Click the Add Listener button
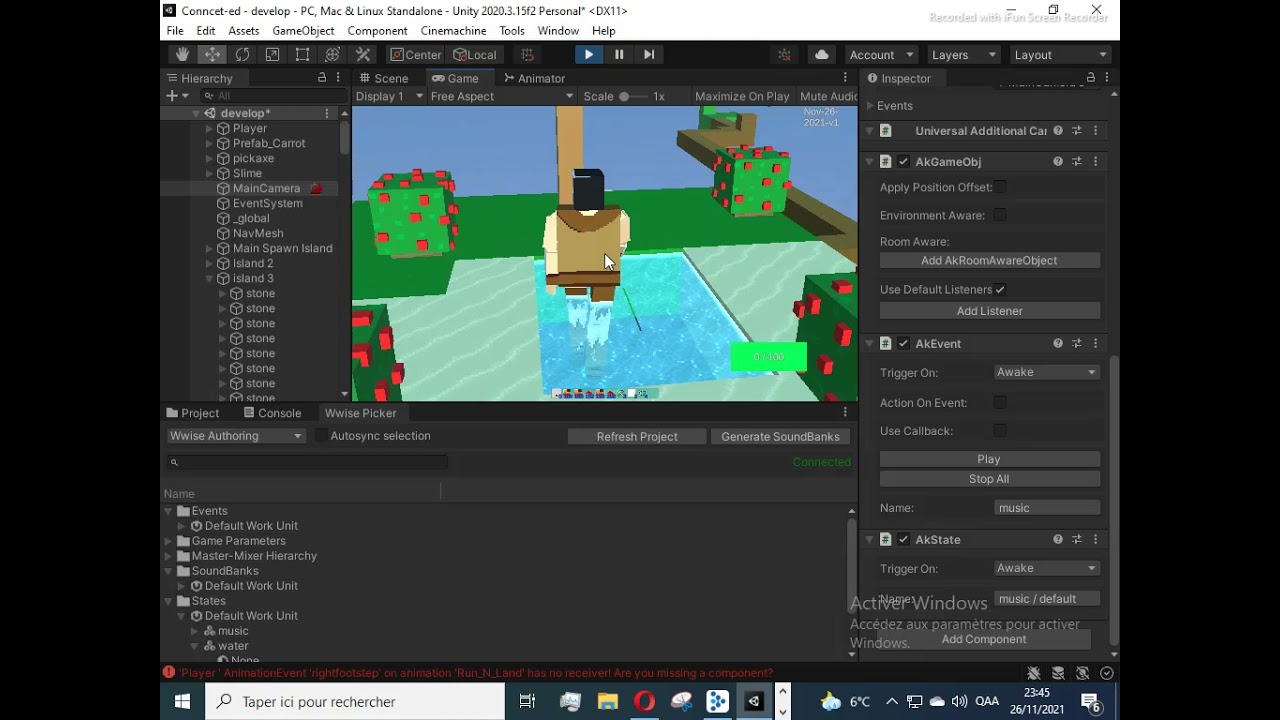The height and width of the screenshot is (720, 1280). (989, 311)
